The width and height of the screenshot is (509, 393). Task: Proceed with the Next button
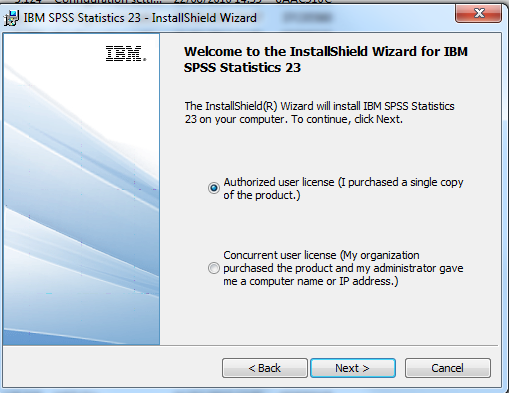[x=353, y=368]
